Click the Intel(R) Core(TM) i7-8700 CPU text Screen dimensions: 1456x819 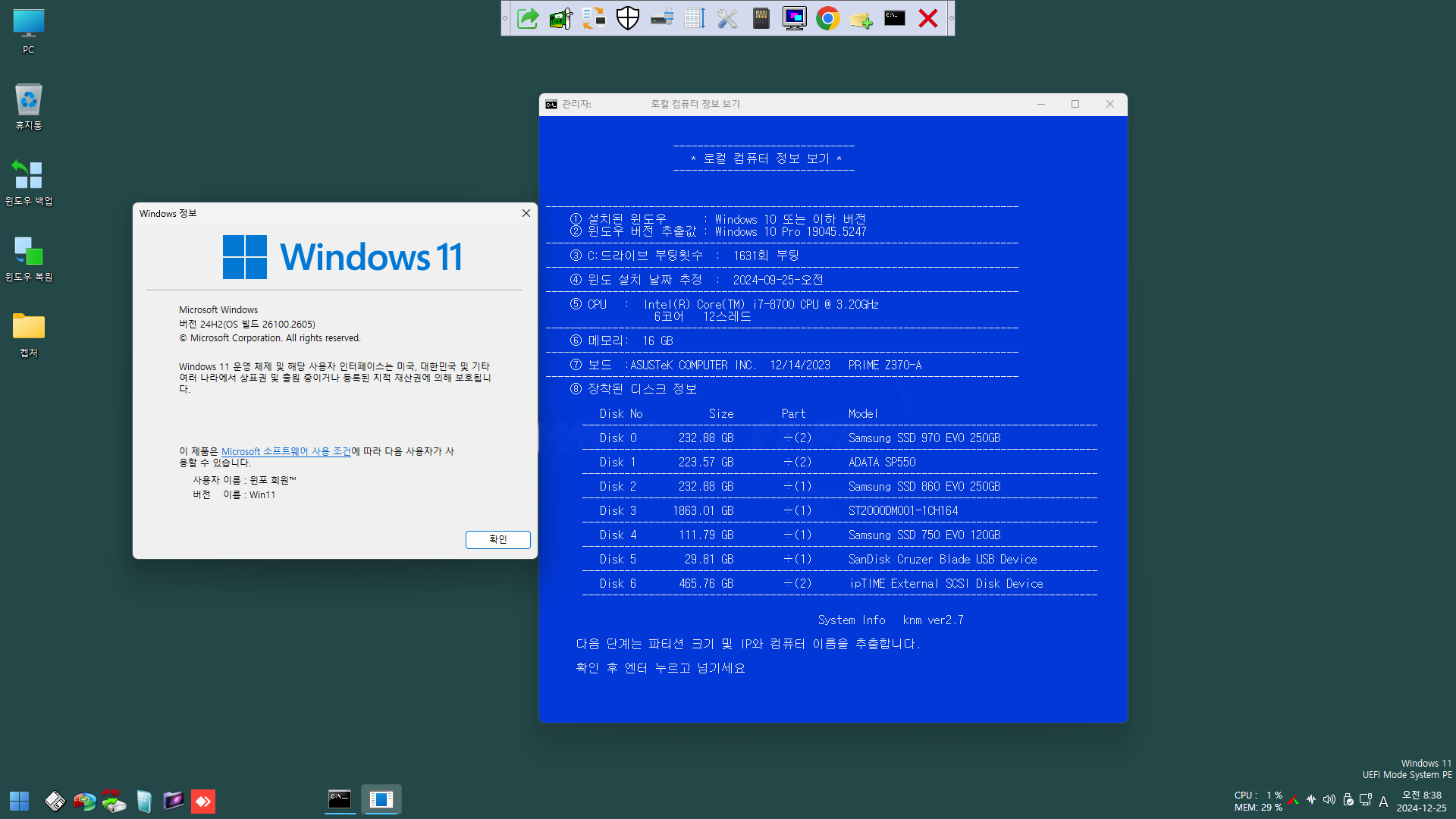[761, 304]
